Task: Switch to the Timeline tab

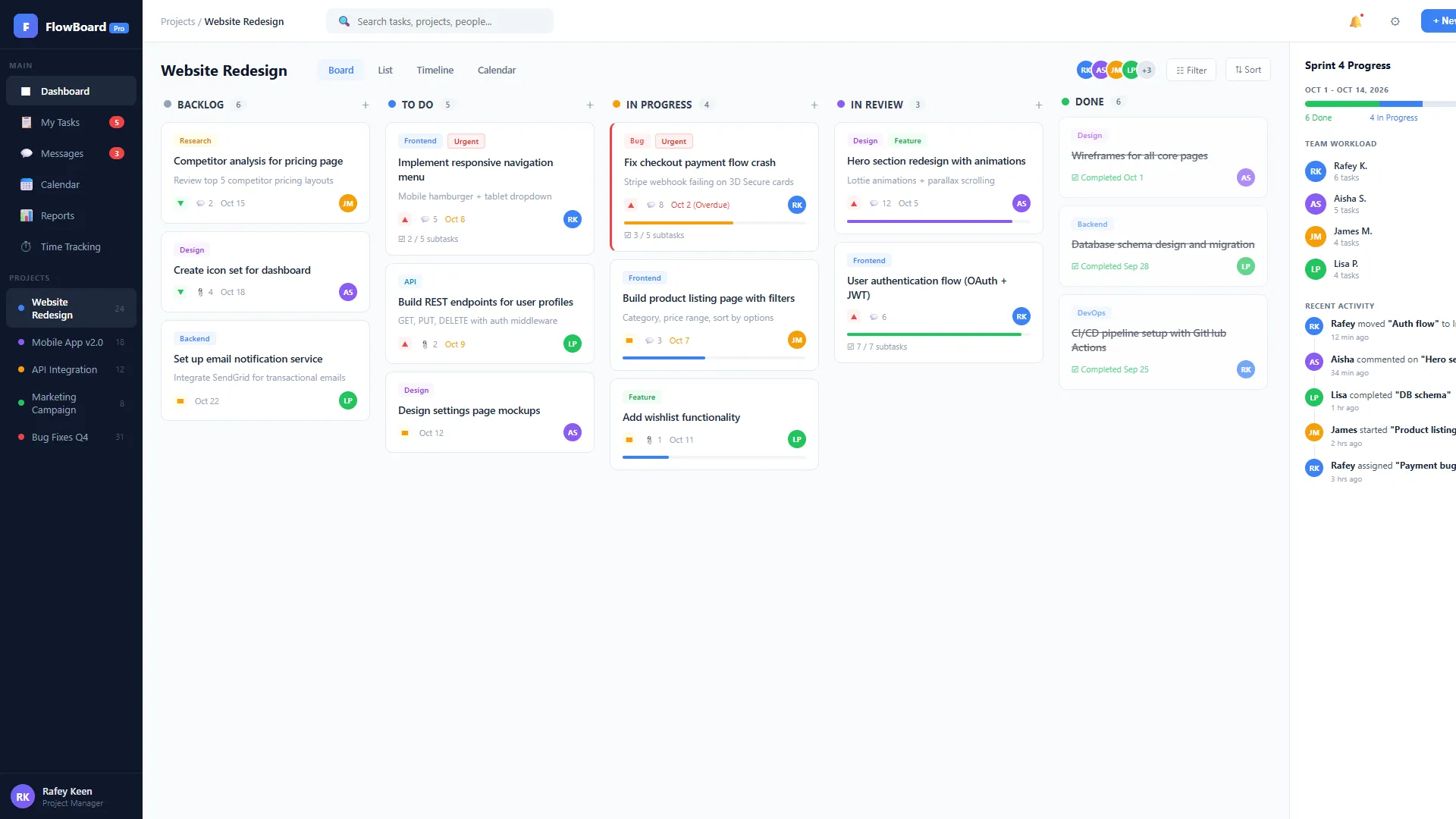Action: [435, 70]
